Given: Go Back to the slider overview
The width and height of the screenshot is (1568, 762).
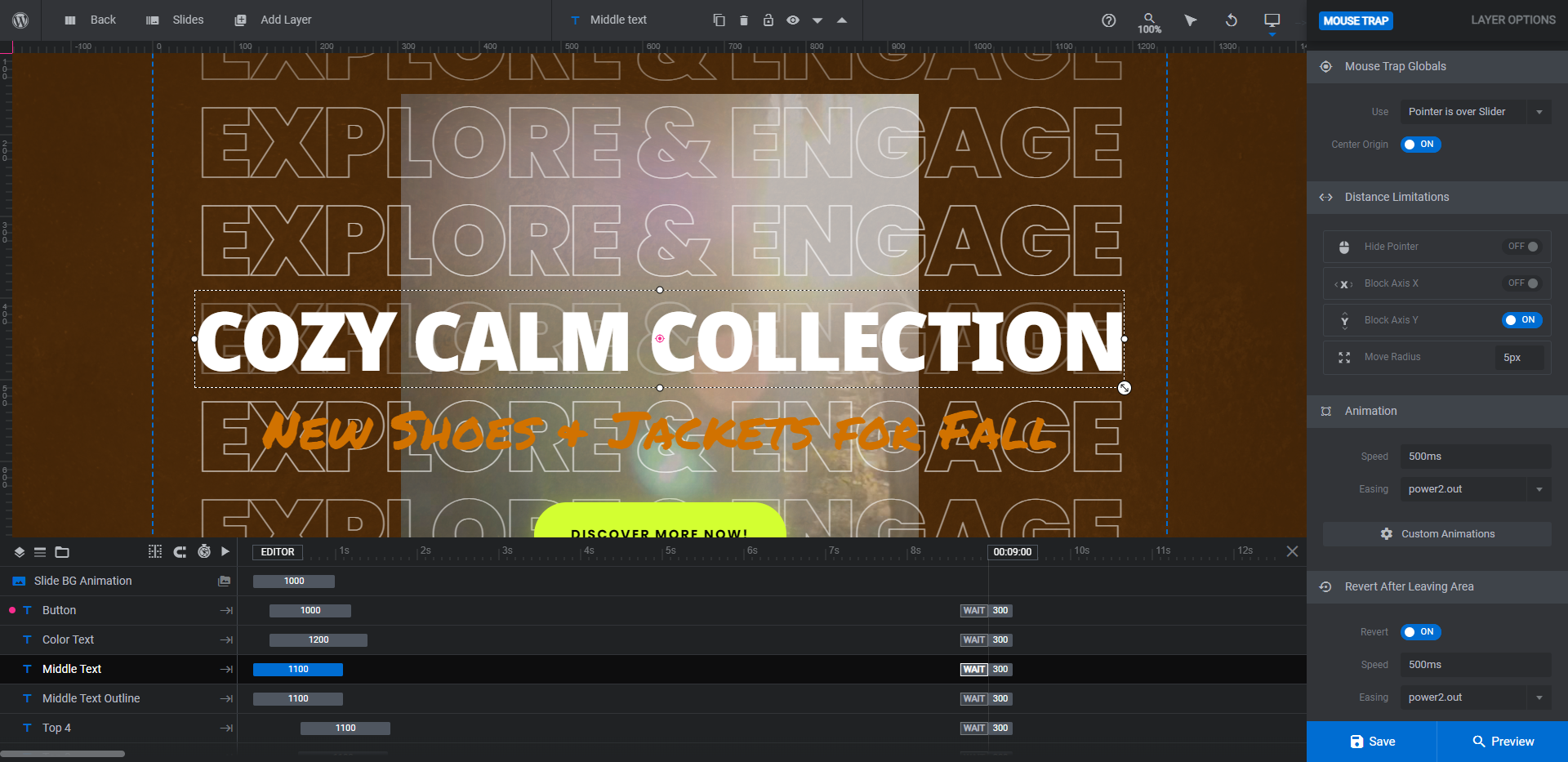Looking at the screenshot, I should (90, 20).
